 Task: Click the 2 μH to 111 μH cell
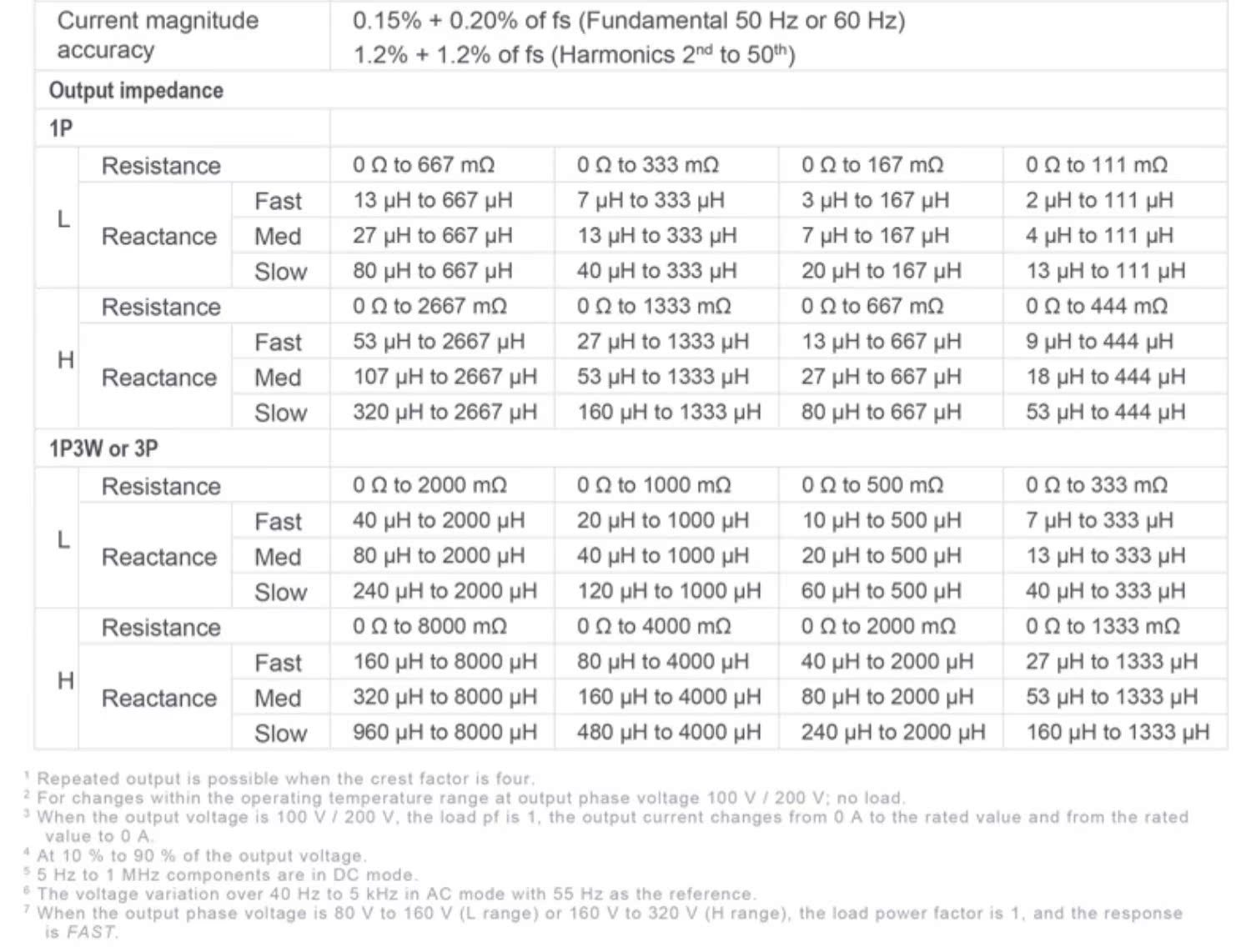[x=1098, y=201]
